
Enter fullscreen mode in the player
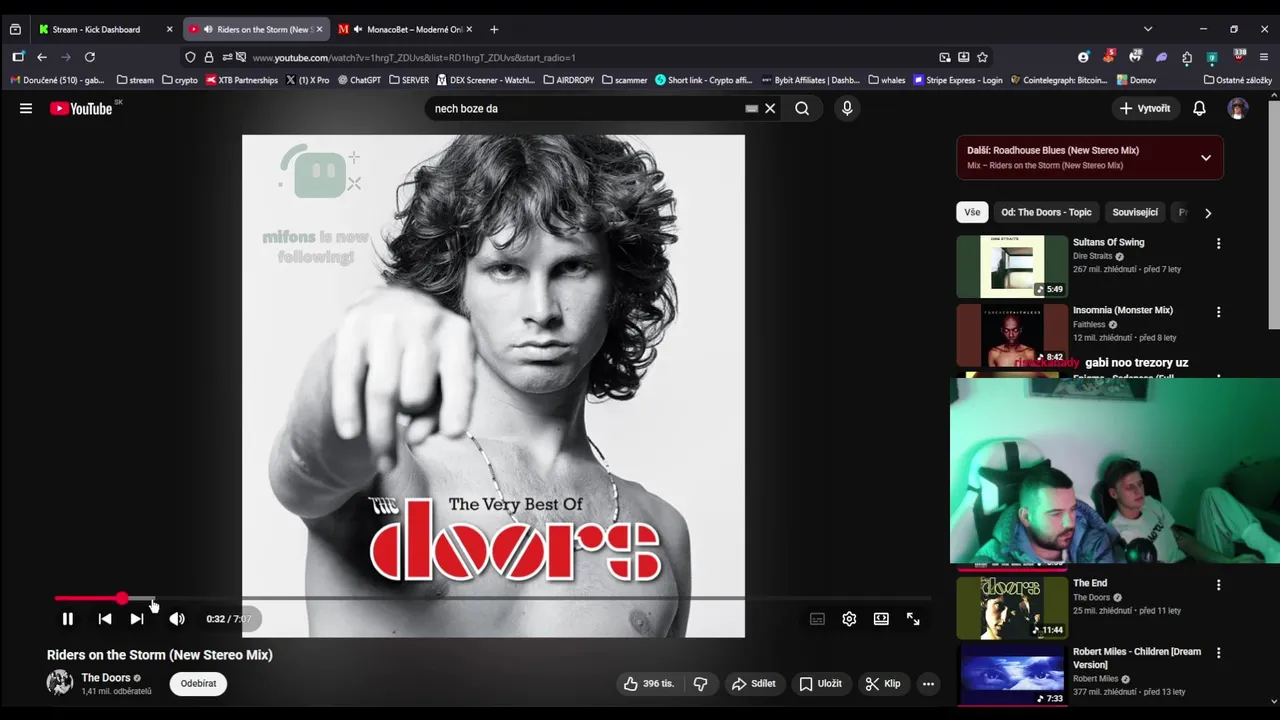[913, 619]
